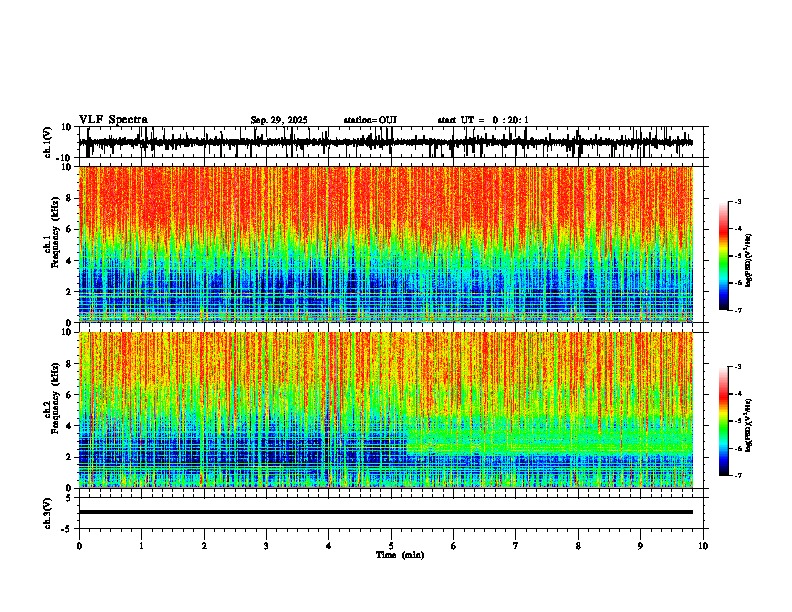792x612 pixels.
Task: Click time axis tick label "5"
Action: coord(391,546)
